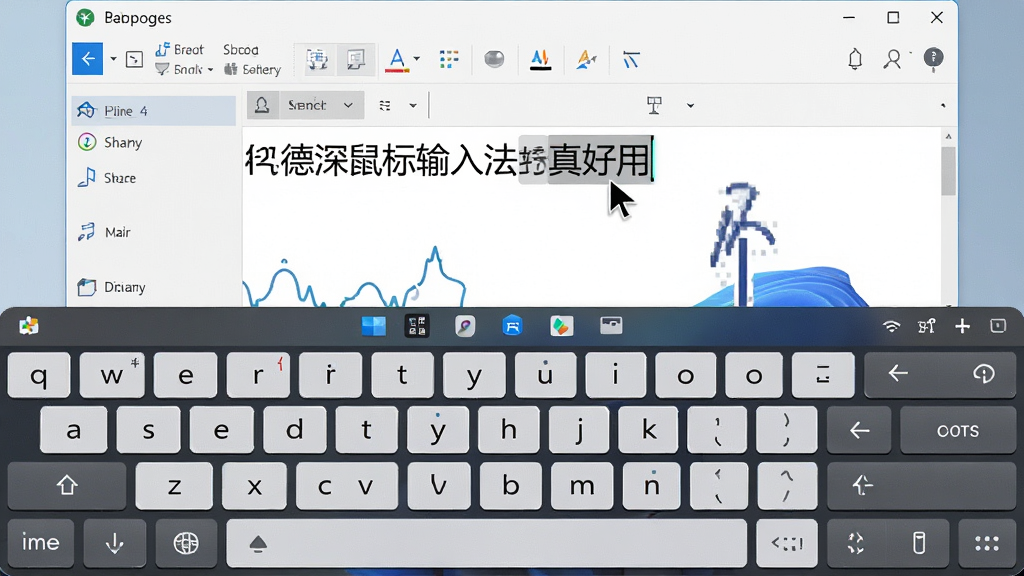Tap the b key on touch keyboard
This screenshot has height=576, width=1024.
(511, 486)
